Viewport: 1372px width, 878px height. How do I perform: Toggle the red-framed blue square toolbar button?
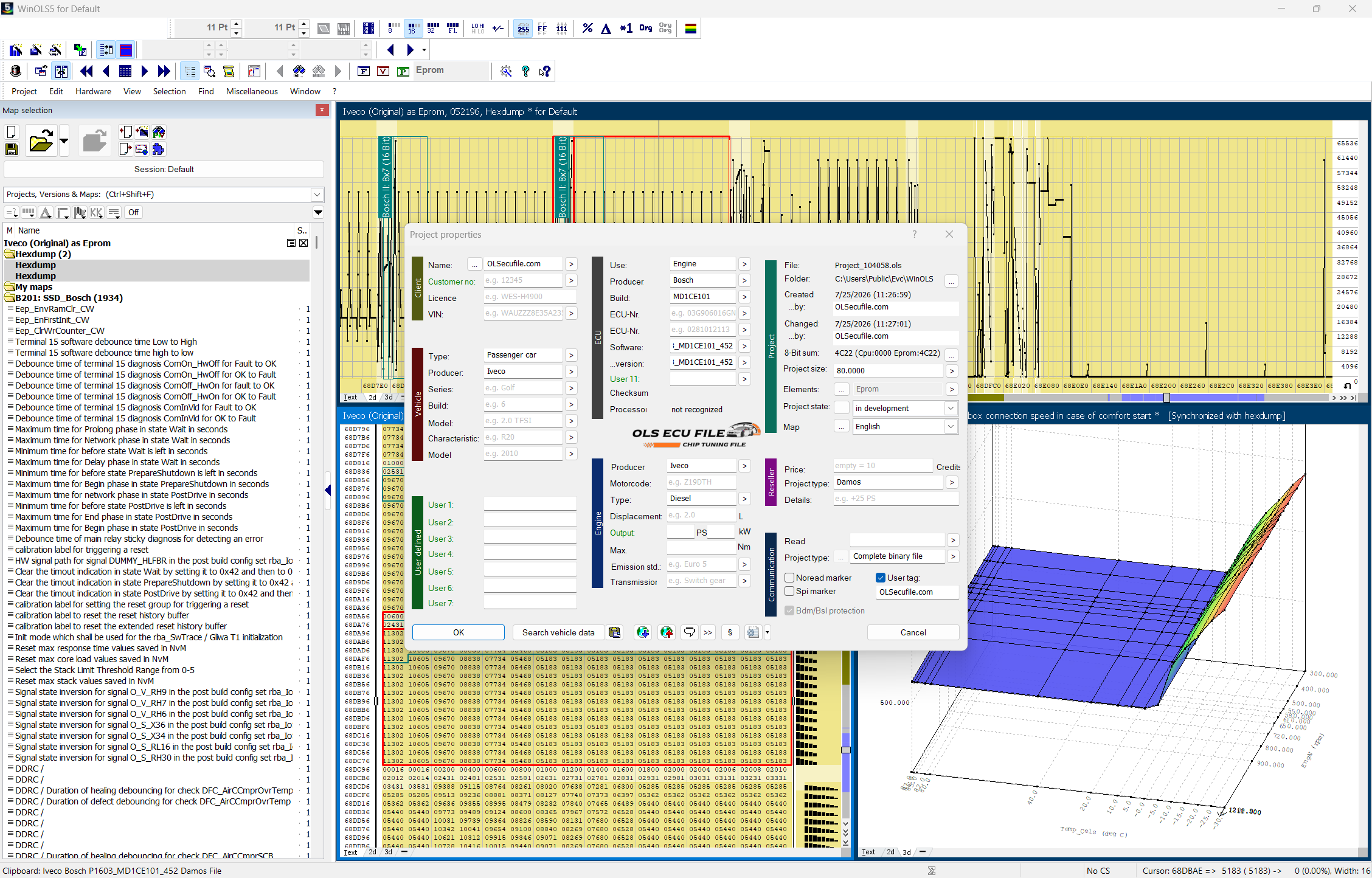point(126,50)
